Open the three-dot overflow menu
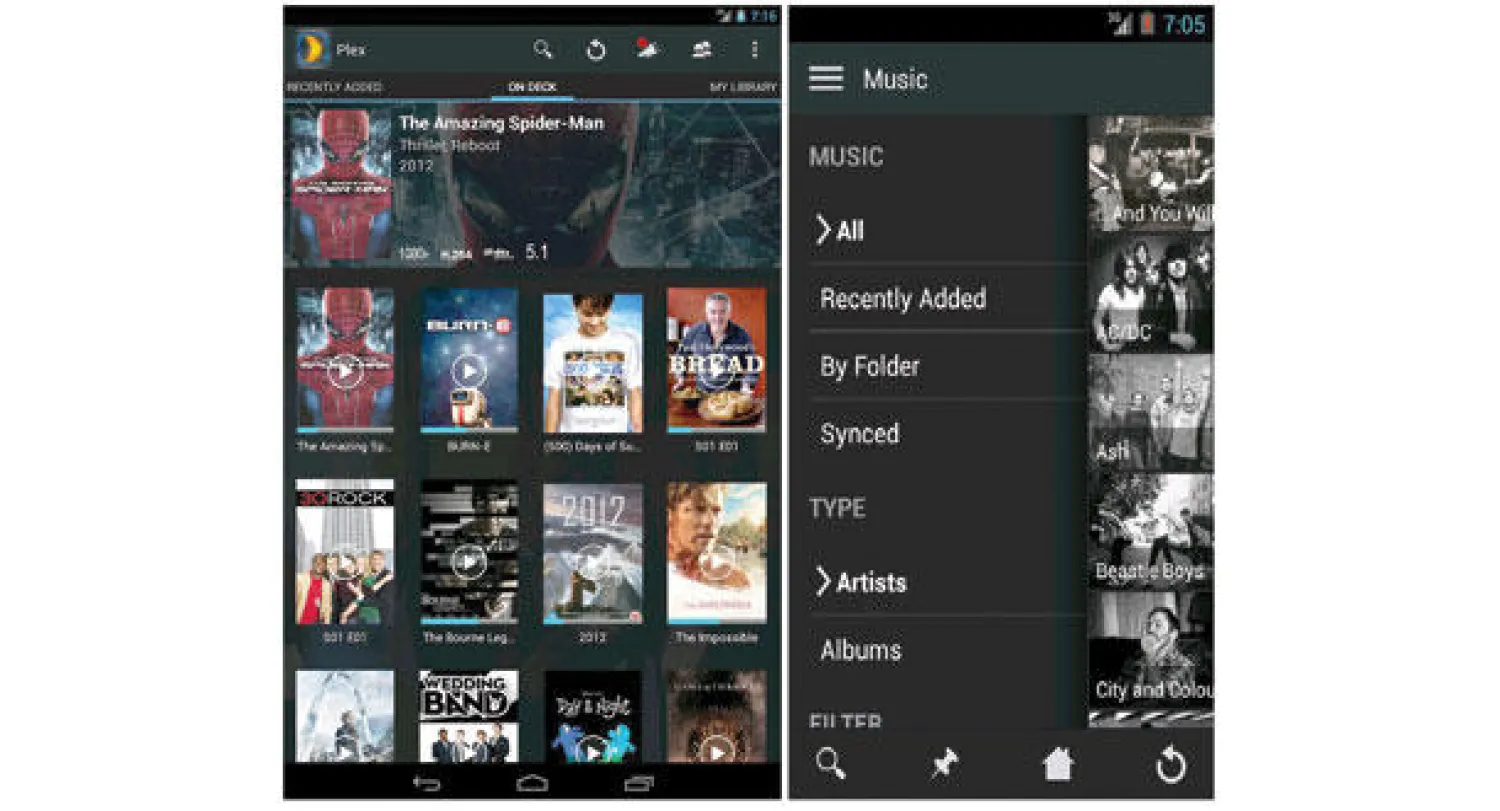Image resolution: width=1500 pixels, height=811 pixels. 754,50
